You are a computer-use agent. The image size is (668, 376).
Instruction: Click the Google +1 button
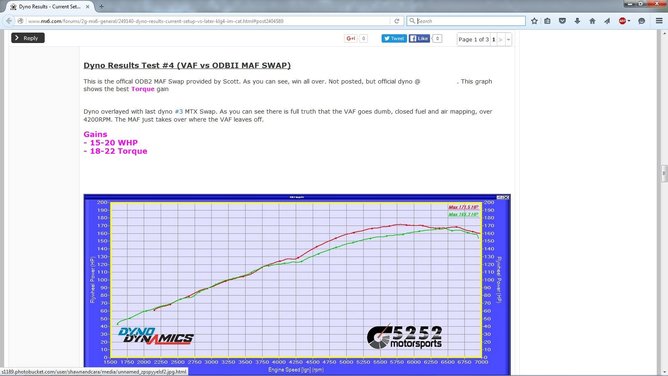coord(351,38)
